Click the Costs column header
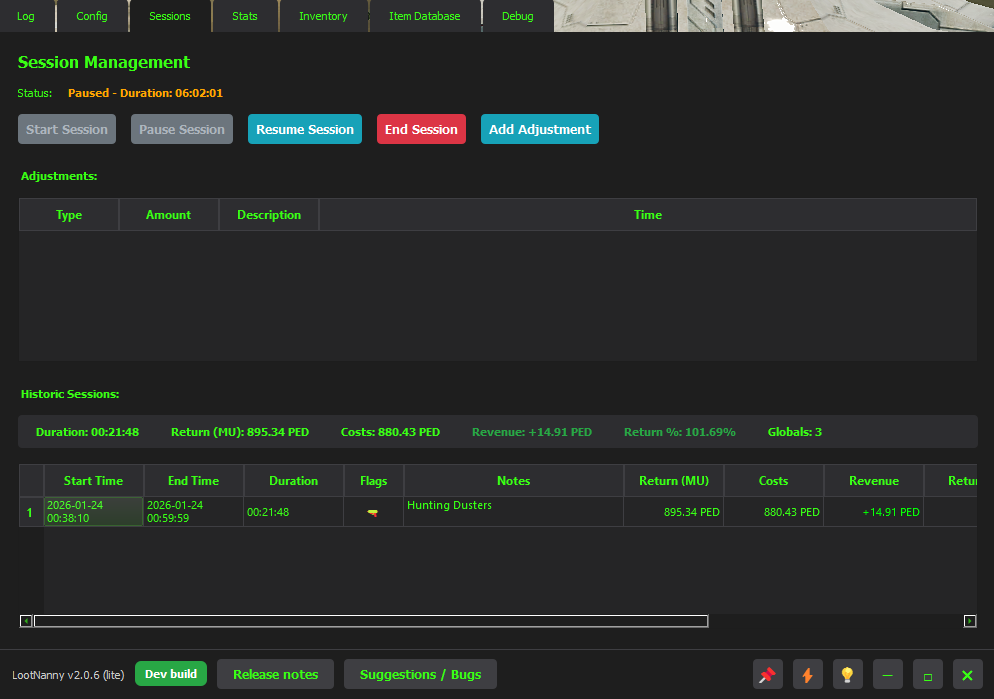This screenshot has width=994, height=699. (x=773, y=480)
